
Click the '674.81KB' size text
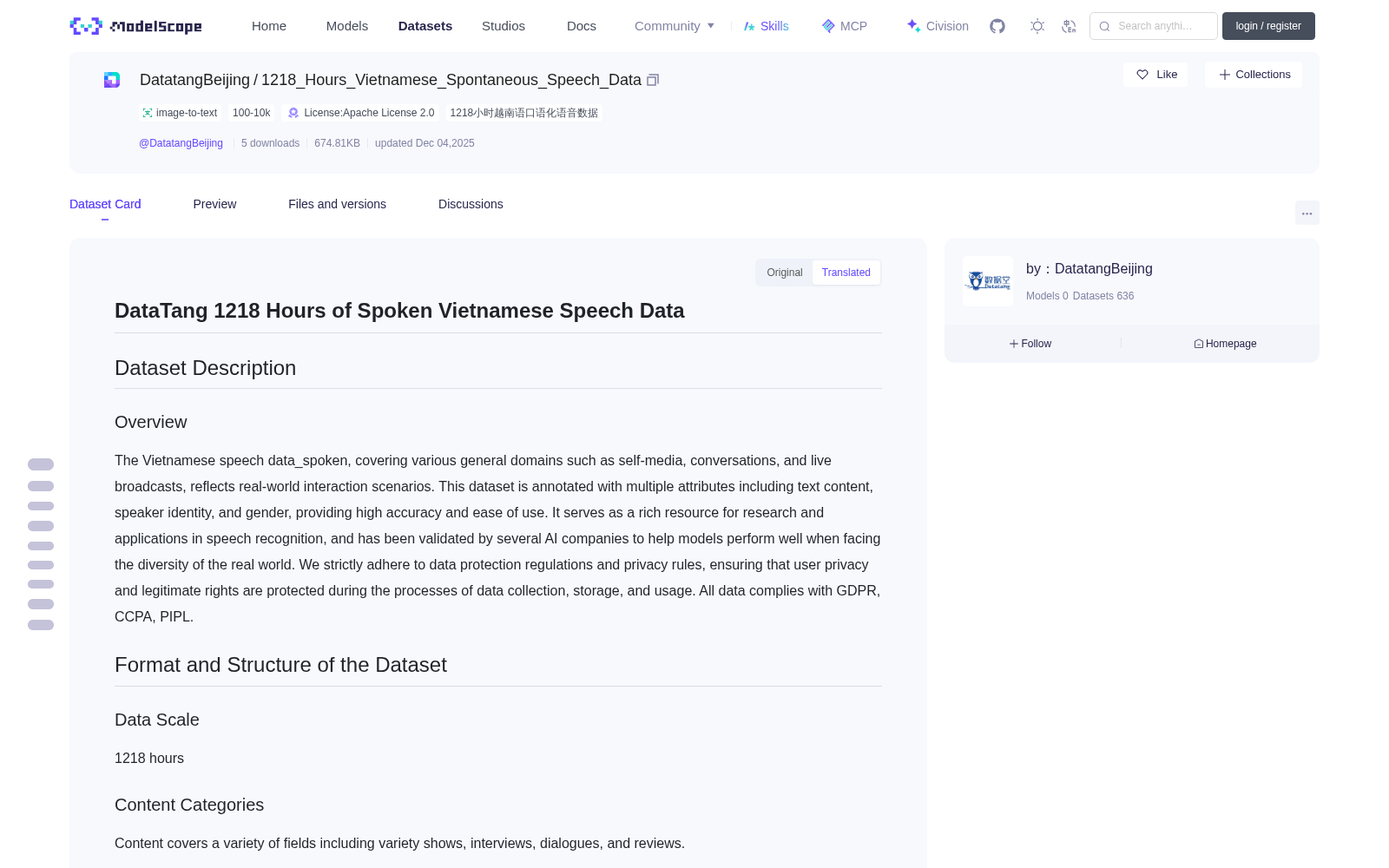click(337, 143)
